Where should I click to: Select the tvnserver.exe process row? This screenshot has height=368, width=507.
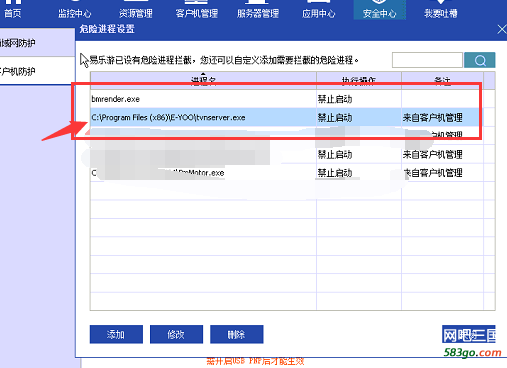coord(287,117)
